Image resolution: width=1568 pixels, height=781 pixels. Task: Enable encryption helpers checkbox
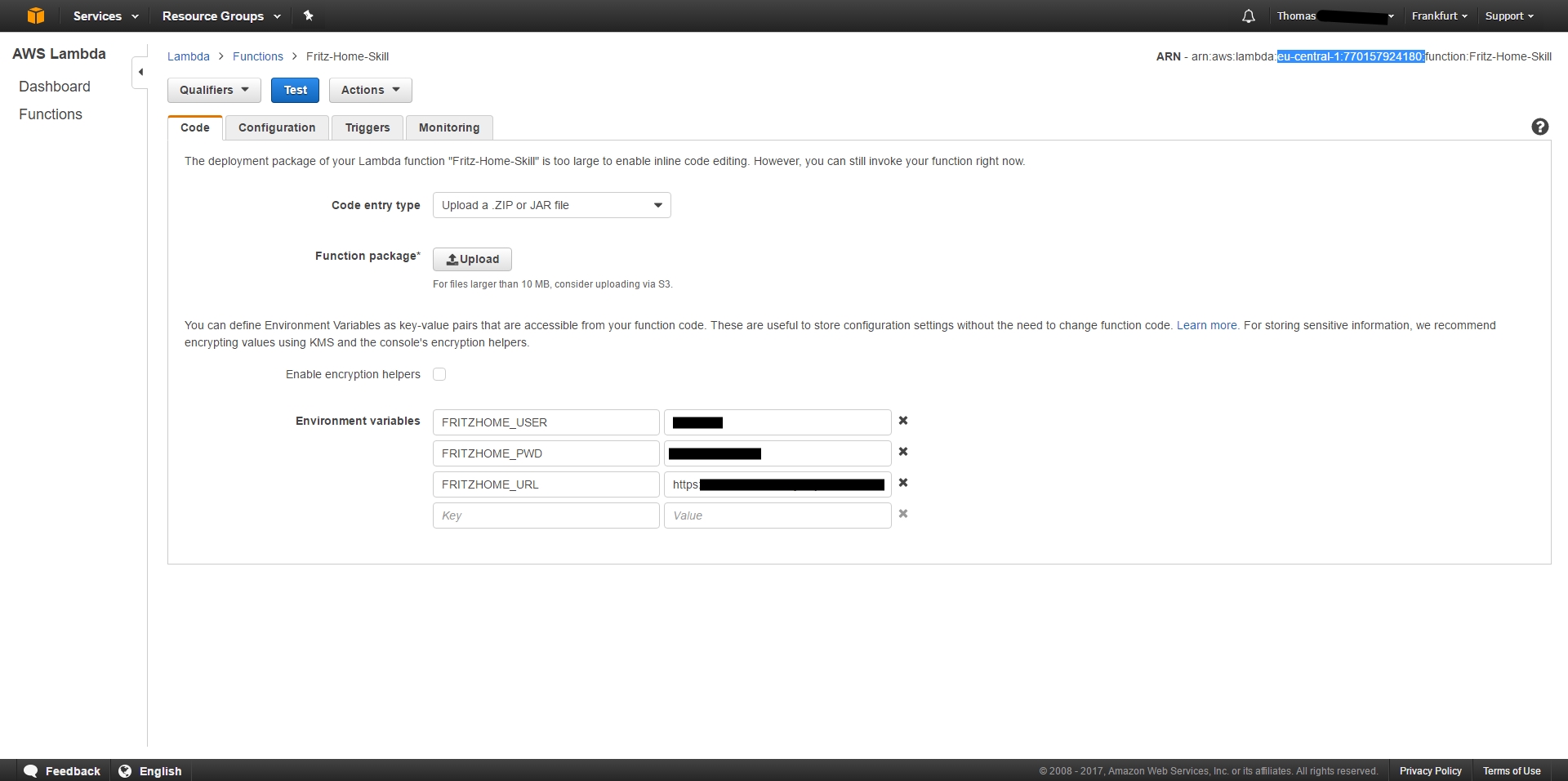[439, 374]
